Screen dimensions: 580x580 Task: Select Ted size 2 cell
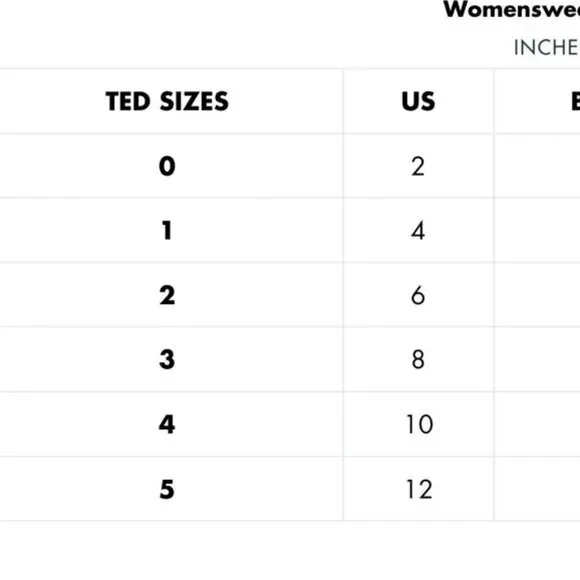(x=167, y=295)
